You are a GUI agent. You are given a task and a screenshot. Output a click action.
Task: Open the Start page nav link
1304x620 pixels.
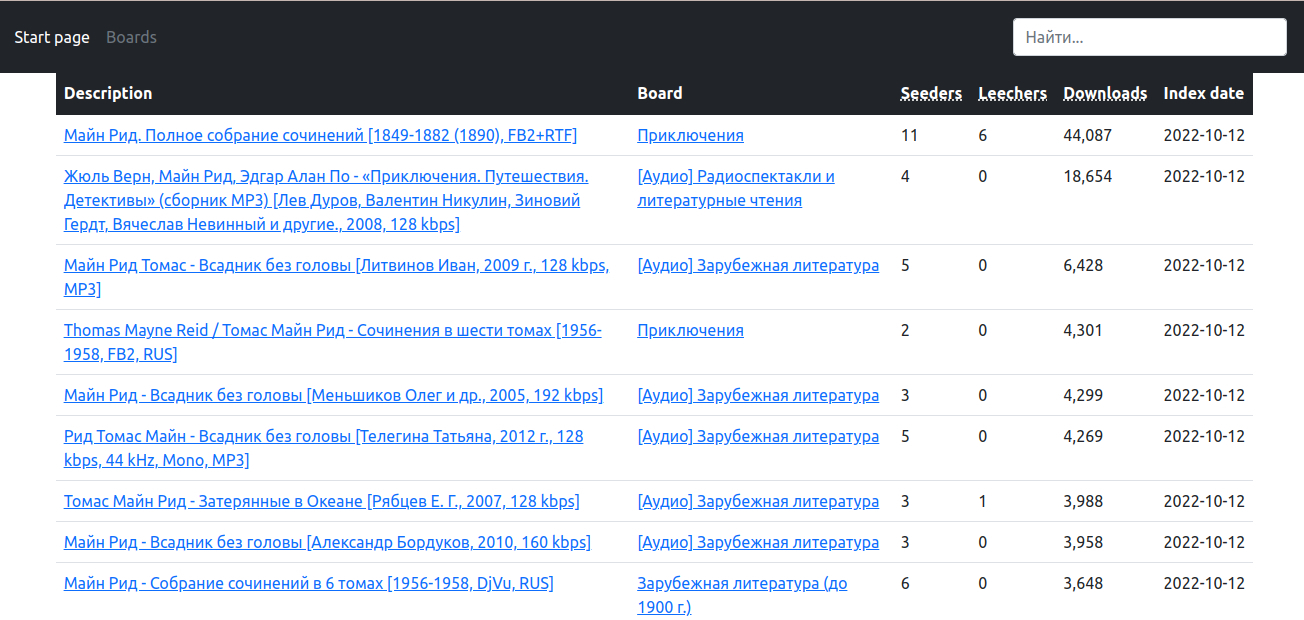click(52, 37)
